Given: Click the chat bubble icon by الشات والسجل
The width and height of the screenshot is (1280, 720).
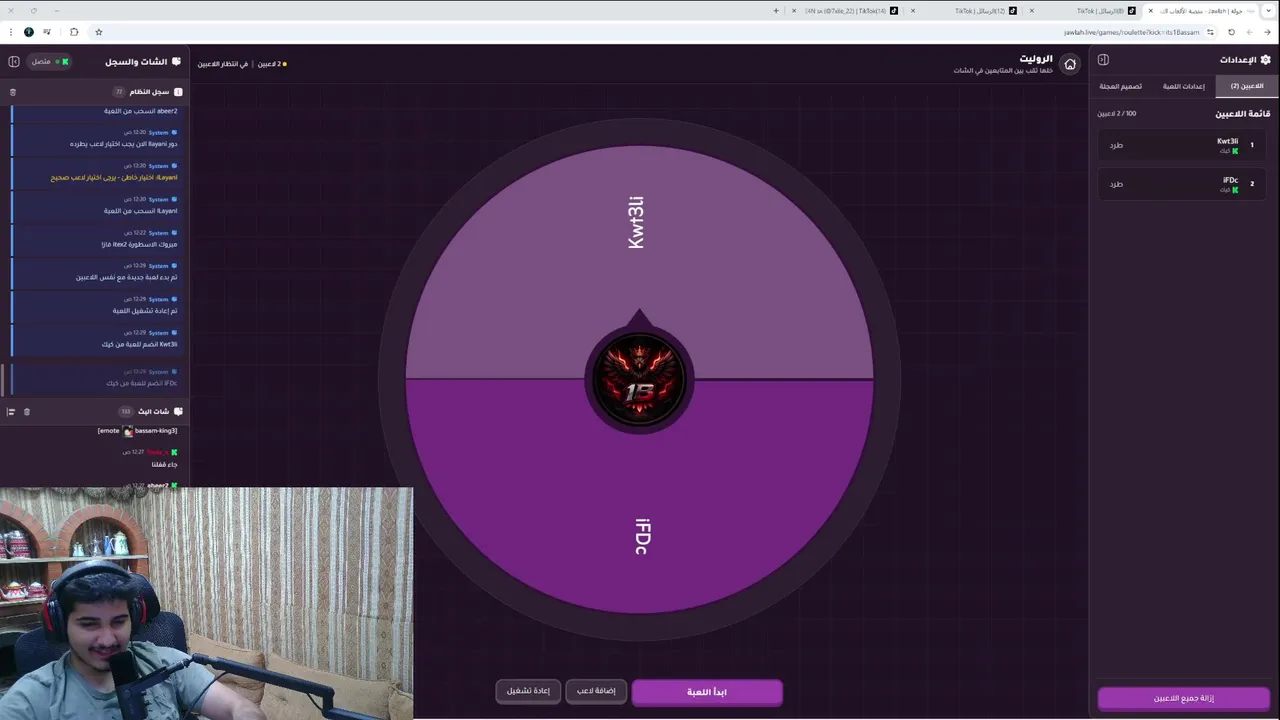Looking at the screenshot, I should pyautogui.click(x=177, y=62).
